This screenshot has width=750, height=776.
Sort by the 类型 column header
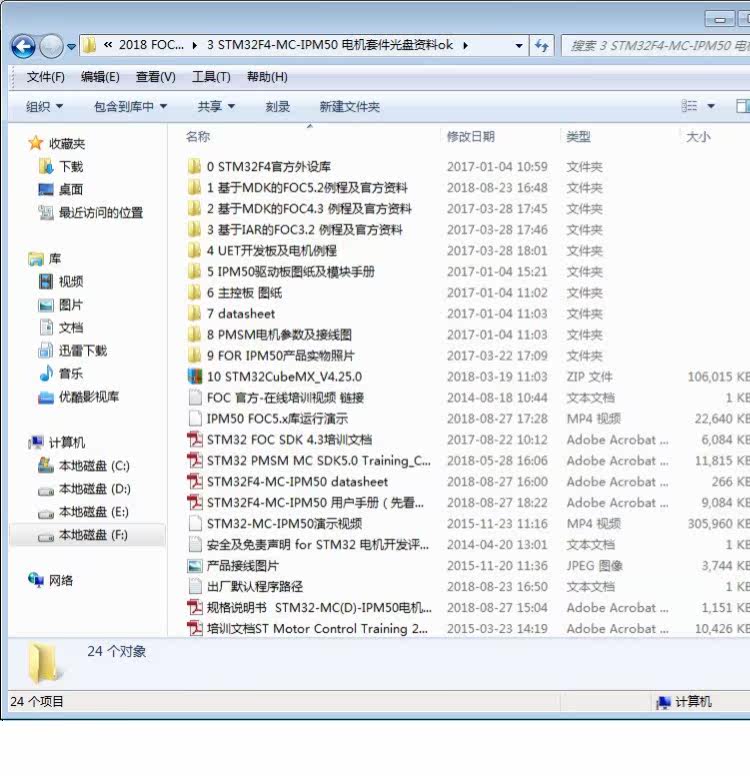click(x=578, y=137)
